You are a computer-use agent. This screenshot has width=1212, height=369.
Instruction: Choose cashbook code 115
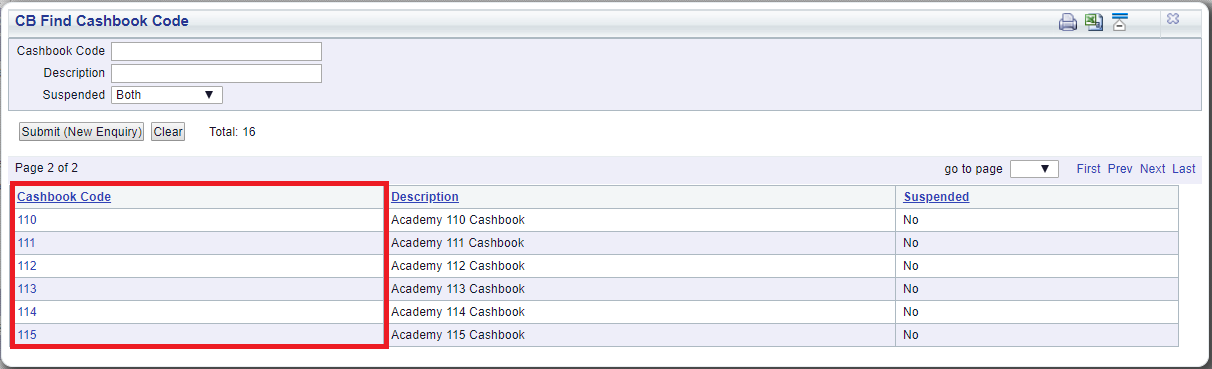(27, 335)
